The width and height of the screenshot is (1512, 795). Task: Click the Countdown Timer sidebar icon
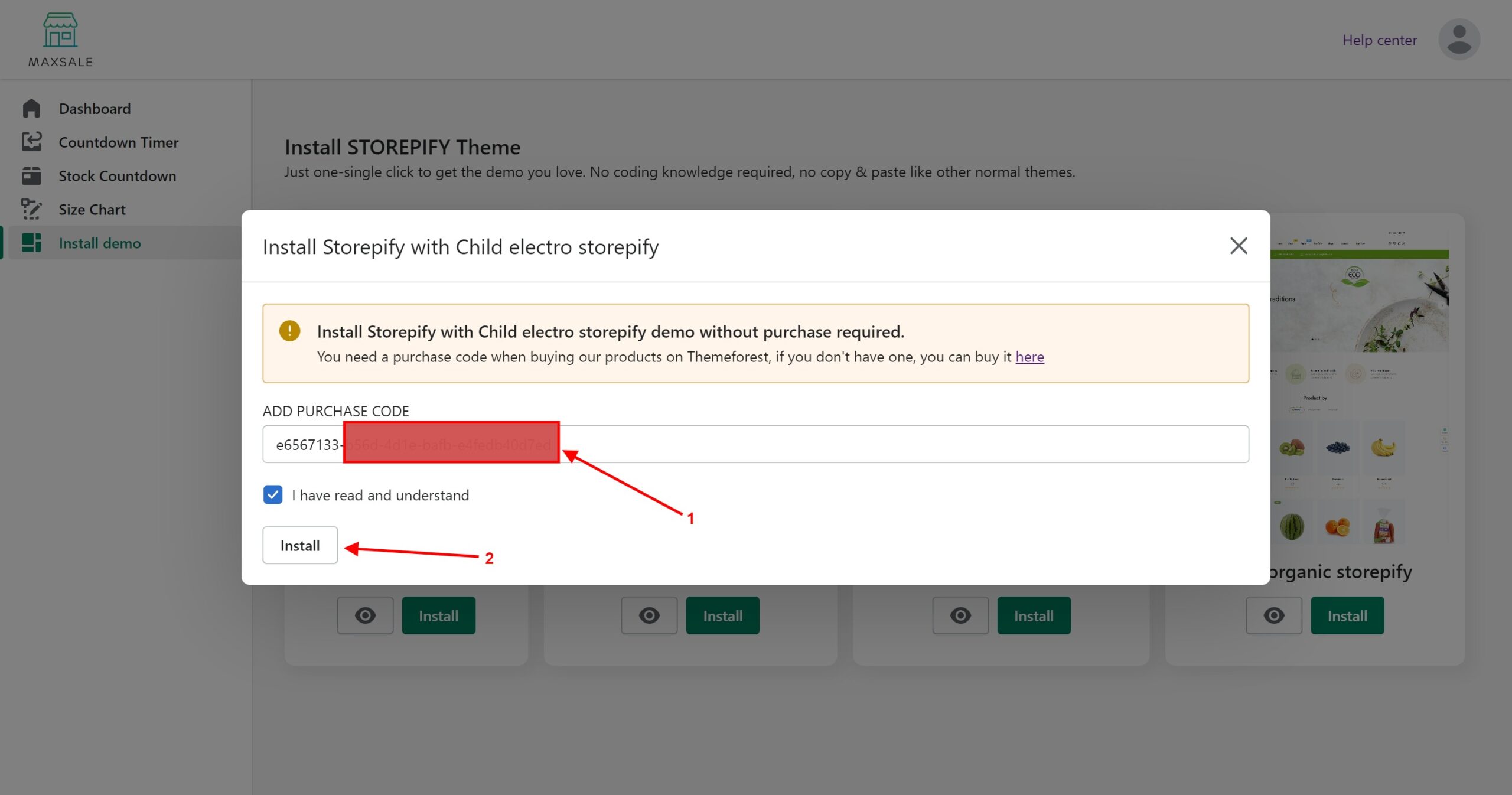(31, 142)
